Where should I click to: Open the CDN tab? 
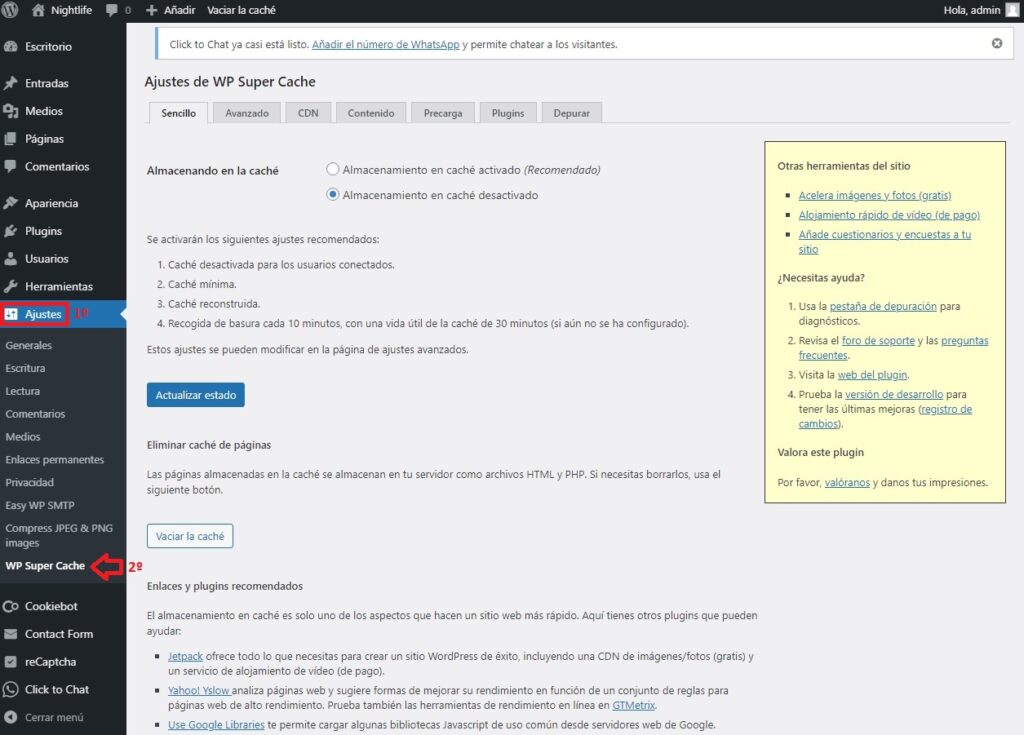308,113
